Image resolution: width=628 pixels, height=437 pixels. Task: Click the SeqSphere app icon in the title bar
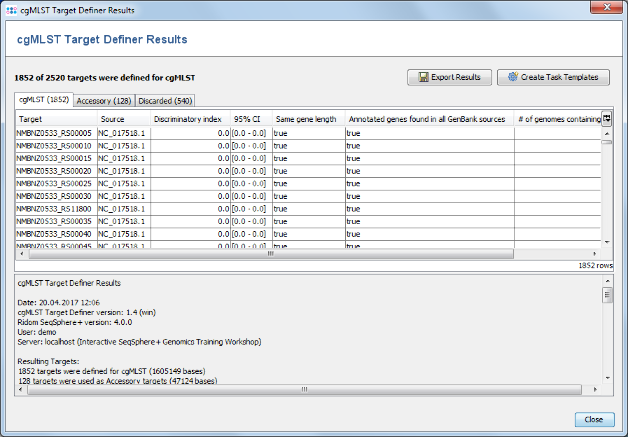coord(12,10)
